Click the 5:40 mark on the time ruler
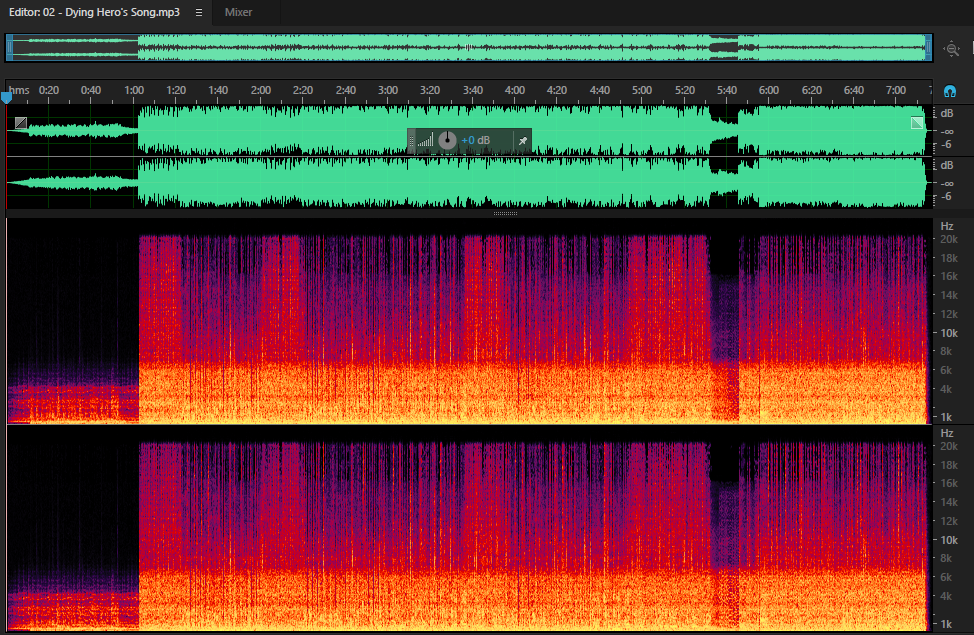The image size is (974, 635). (726, 90)
